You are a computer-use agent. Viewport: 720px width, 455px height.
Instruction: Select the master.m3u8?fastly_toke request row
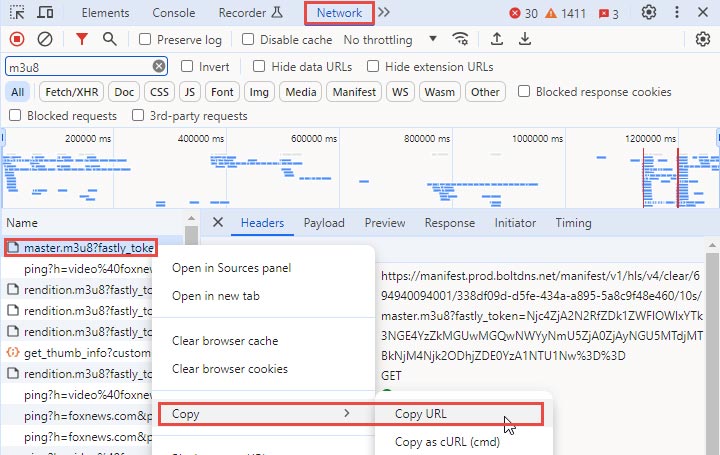coord(81,248)
